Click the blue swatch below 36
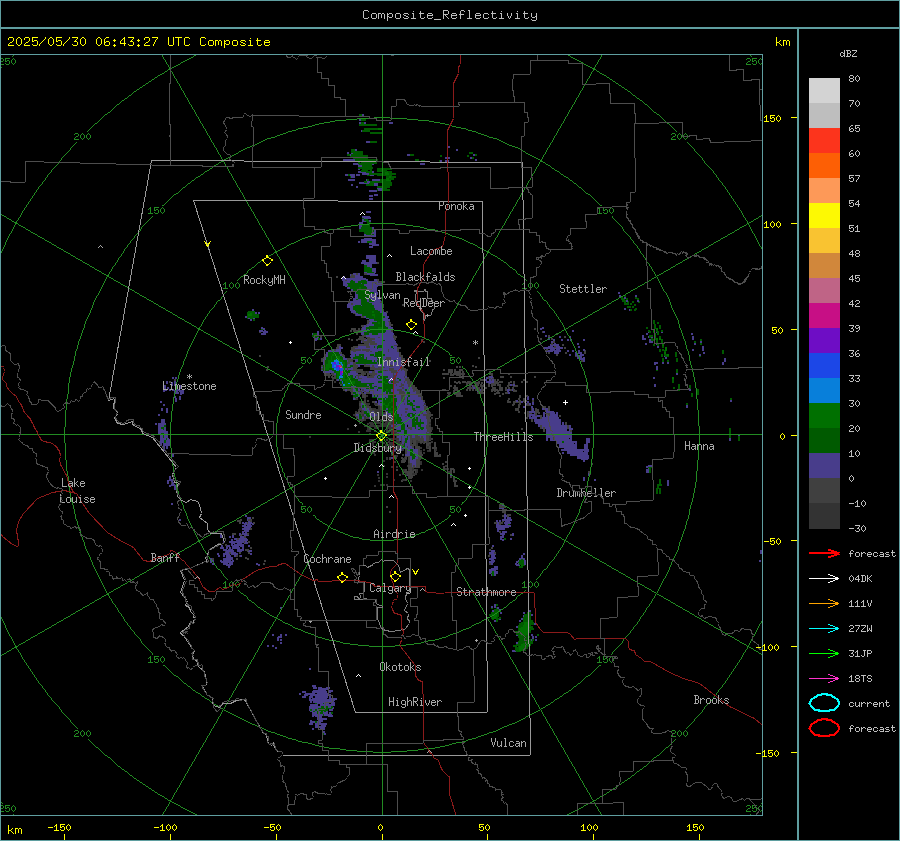 tap(824, 365)
